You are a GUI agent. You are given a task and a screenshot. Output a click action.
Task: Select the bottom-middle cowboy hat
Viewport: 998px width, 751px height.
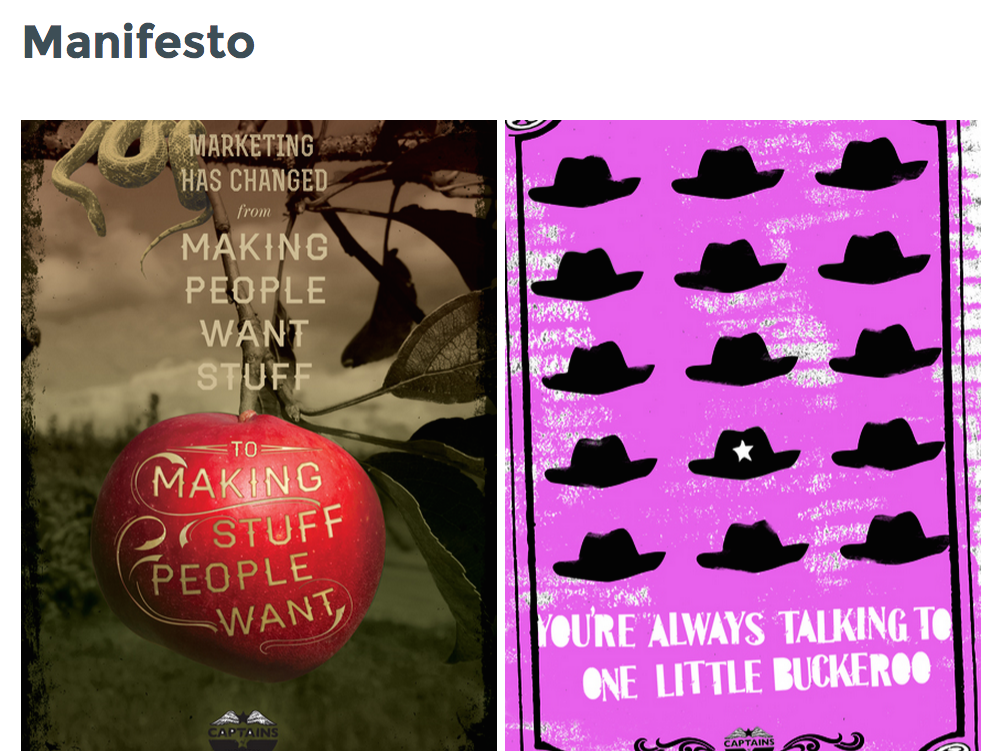[752, 546]
